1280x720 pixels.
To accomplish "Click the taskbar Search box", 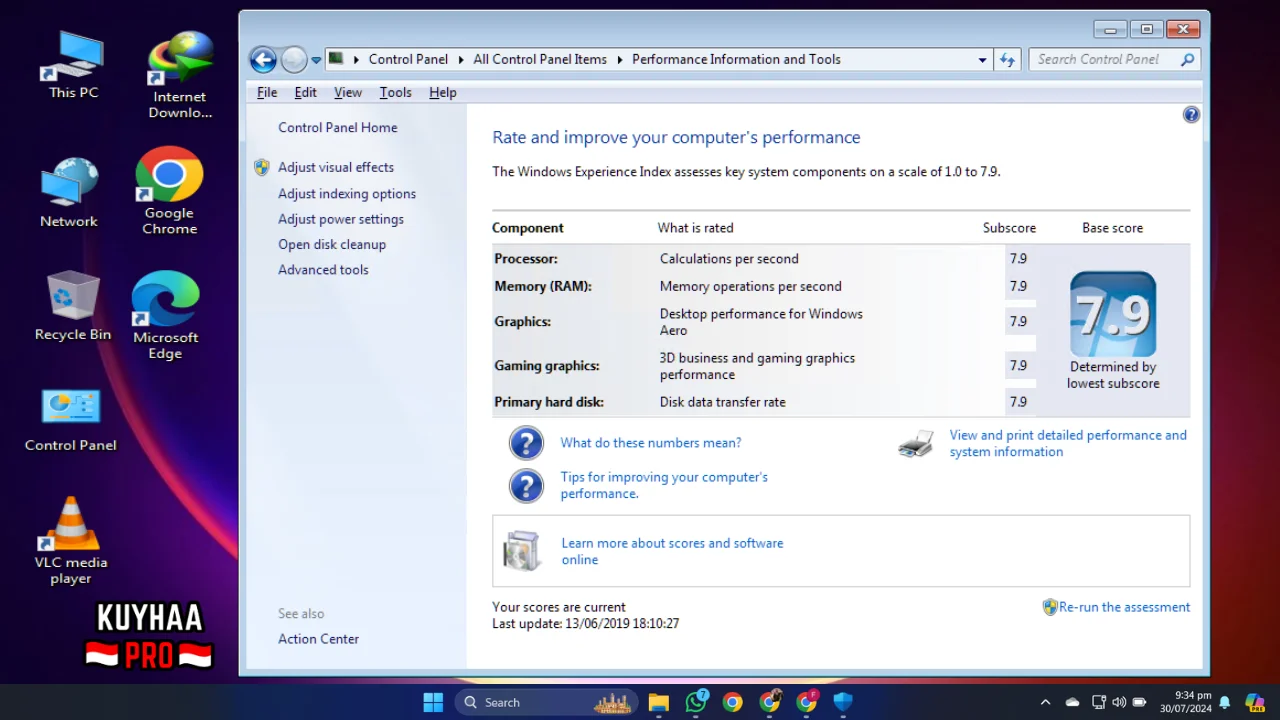I will [548, 702].
